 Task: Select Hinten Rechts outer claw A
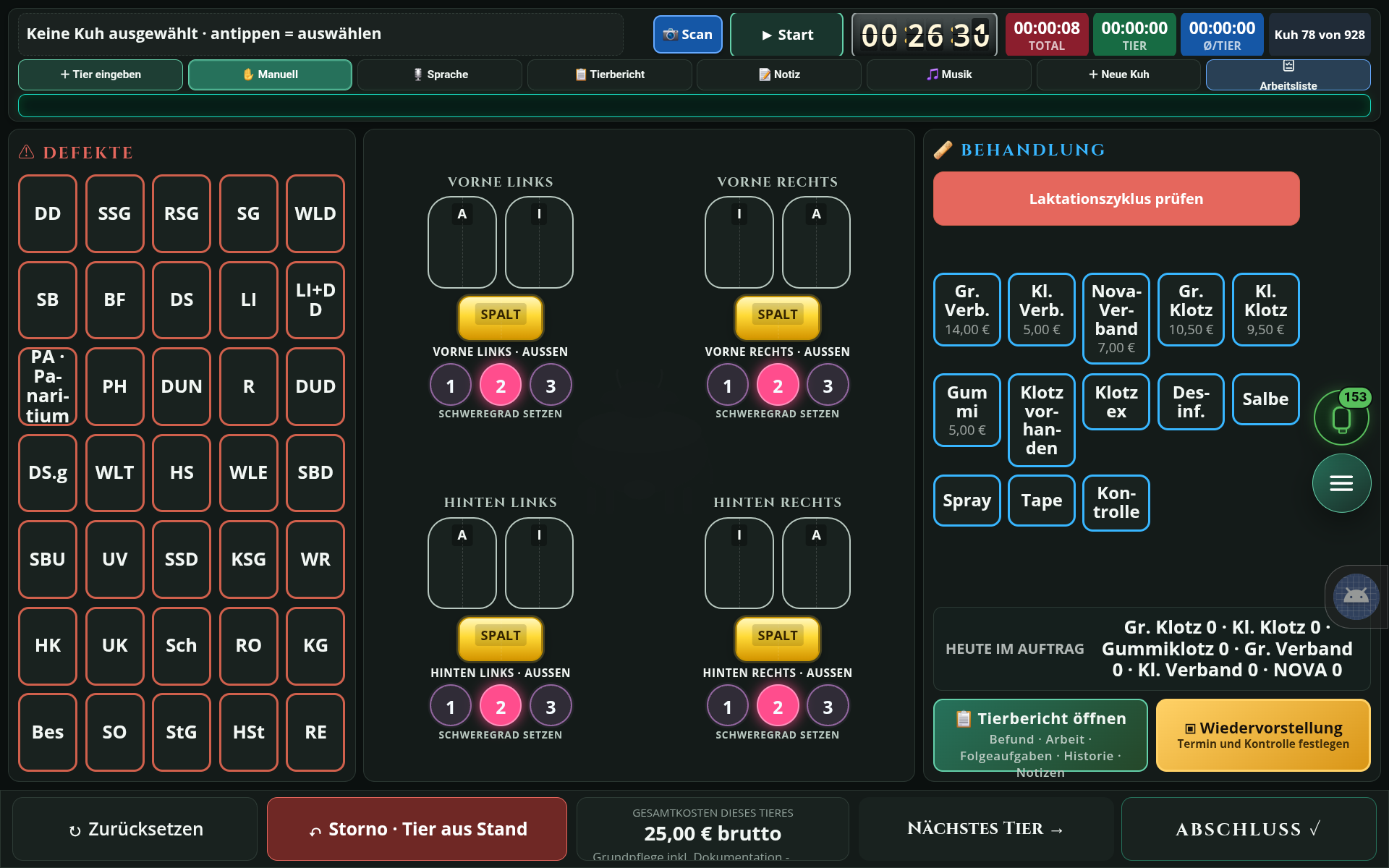coord(816,563)
